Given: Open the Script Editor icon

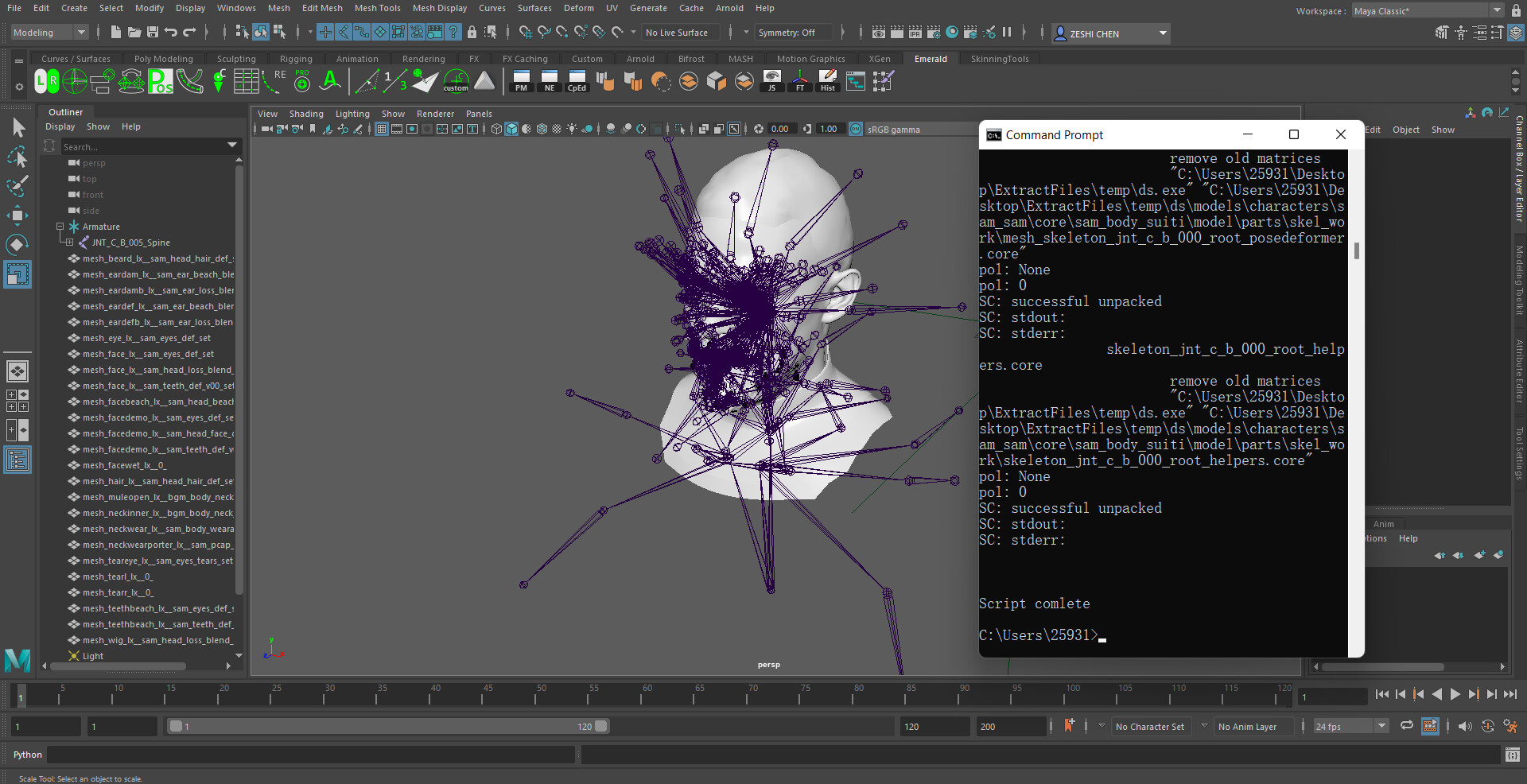Looking at the screenshot, I should click(1512, 755).
